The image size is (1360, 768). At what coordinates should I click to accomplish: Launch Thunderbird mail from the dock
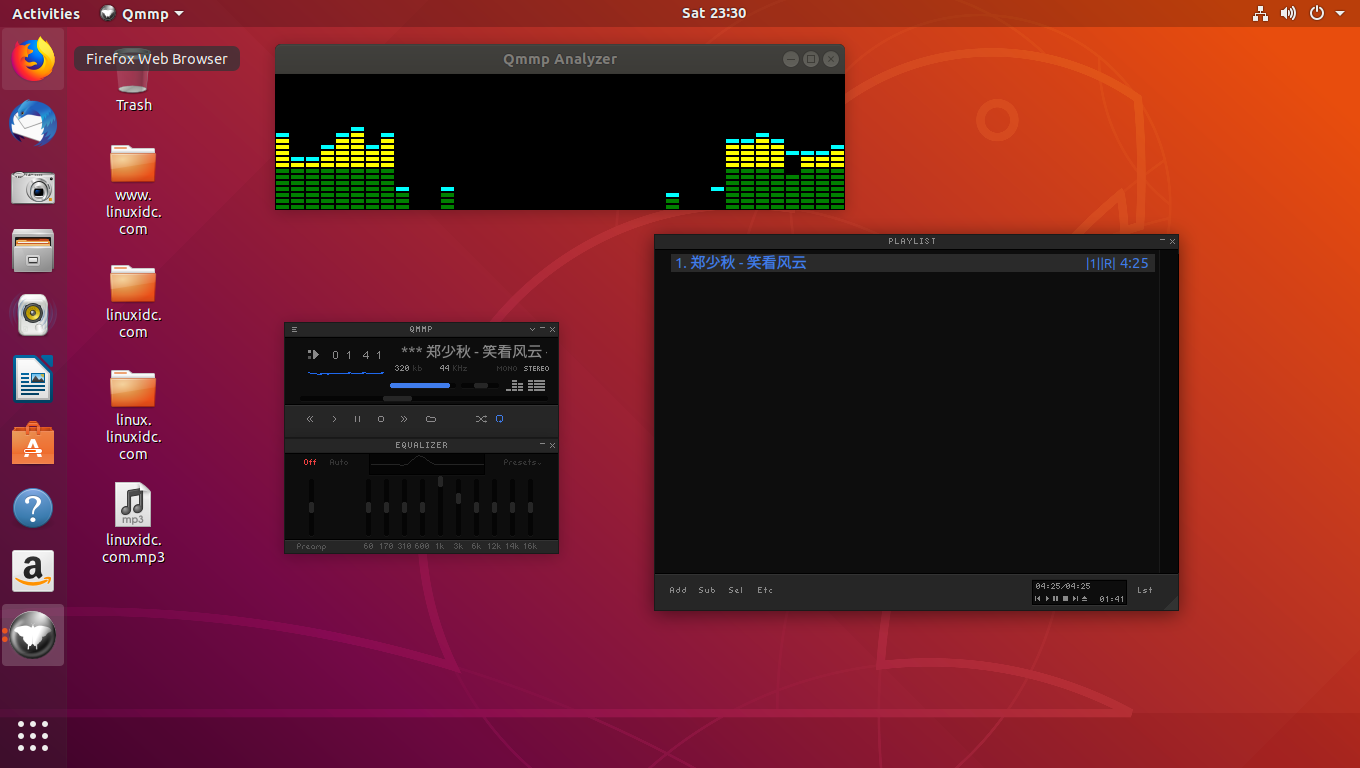pos(33,124)
